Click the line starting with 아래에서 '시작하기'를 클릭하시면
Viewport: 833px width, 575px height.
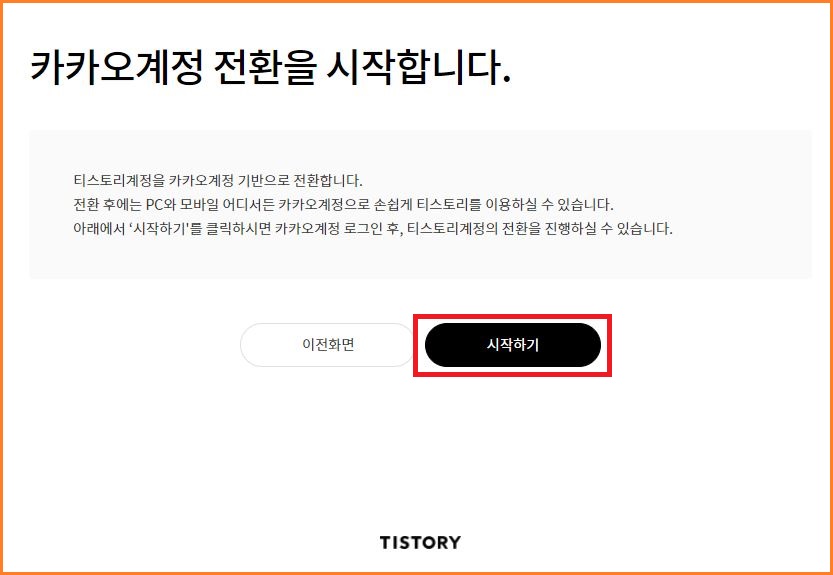(373, 229)
